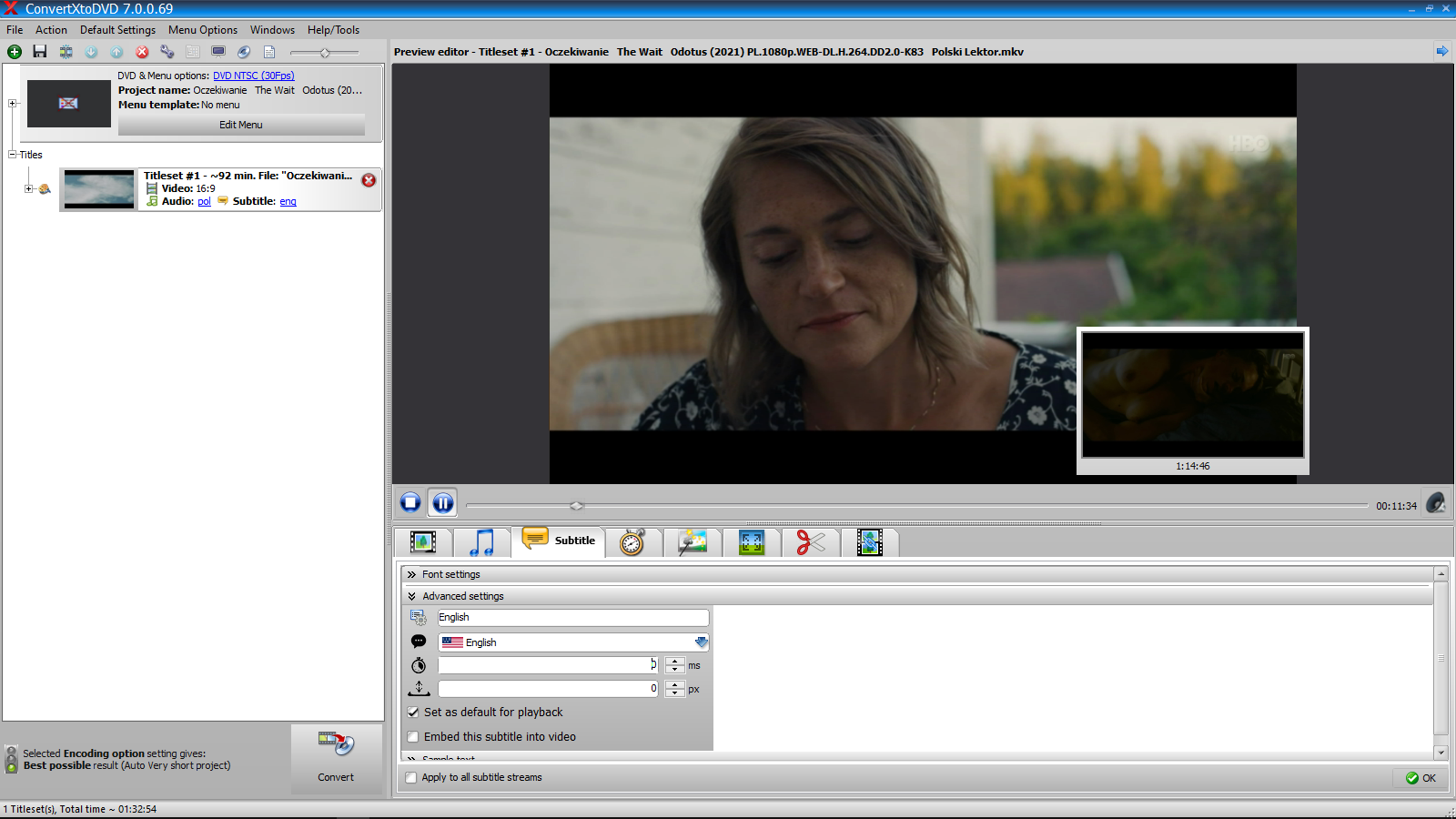
Task: Click the merge titlesets film icon
Action: coord(66,52)
